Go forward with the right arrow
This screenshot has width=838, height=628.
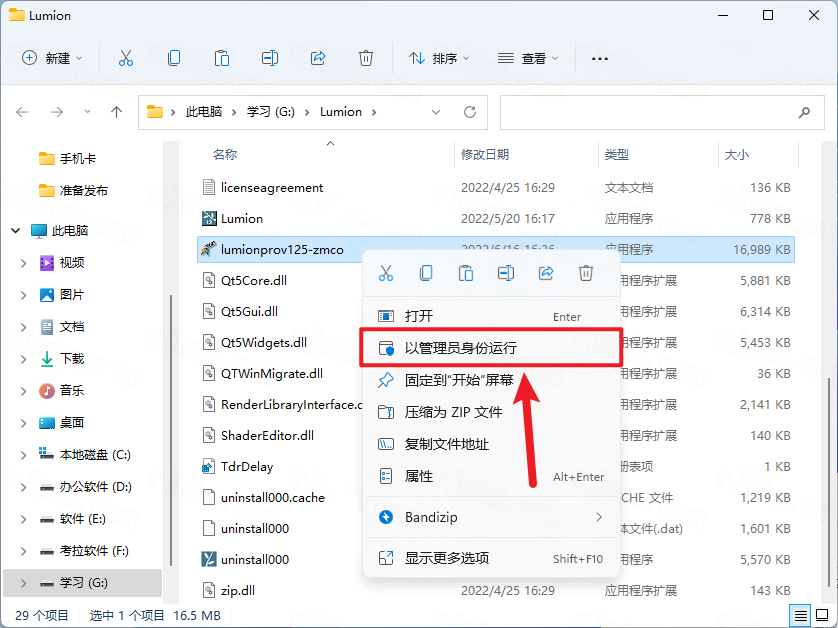(57, 112)
